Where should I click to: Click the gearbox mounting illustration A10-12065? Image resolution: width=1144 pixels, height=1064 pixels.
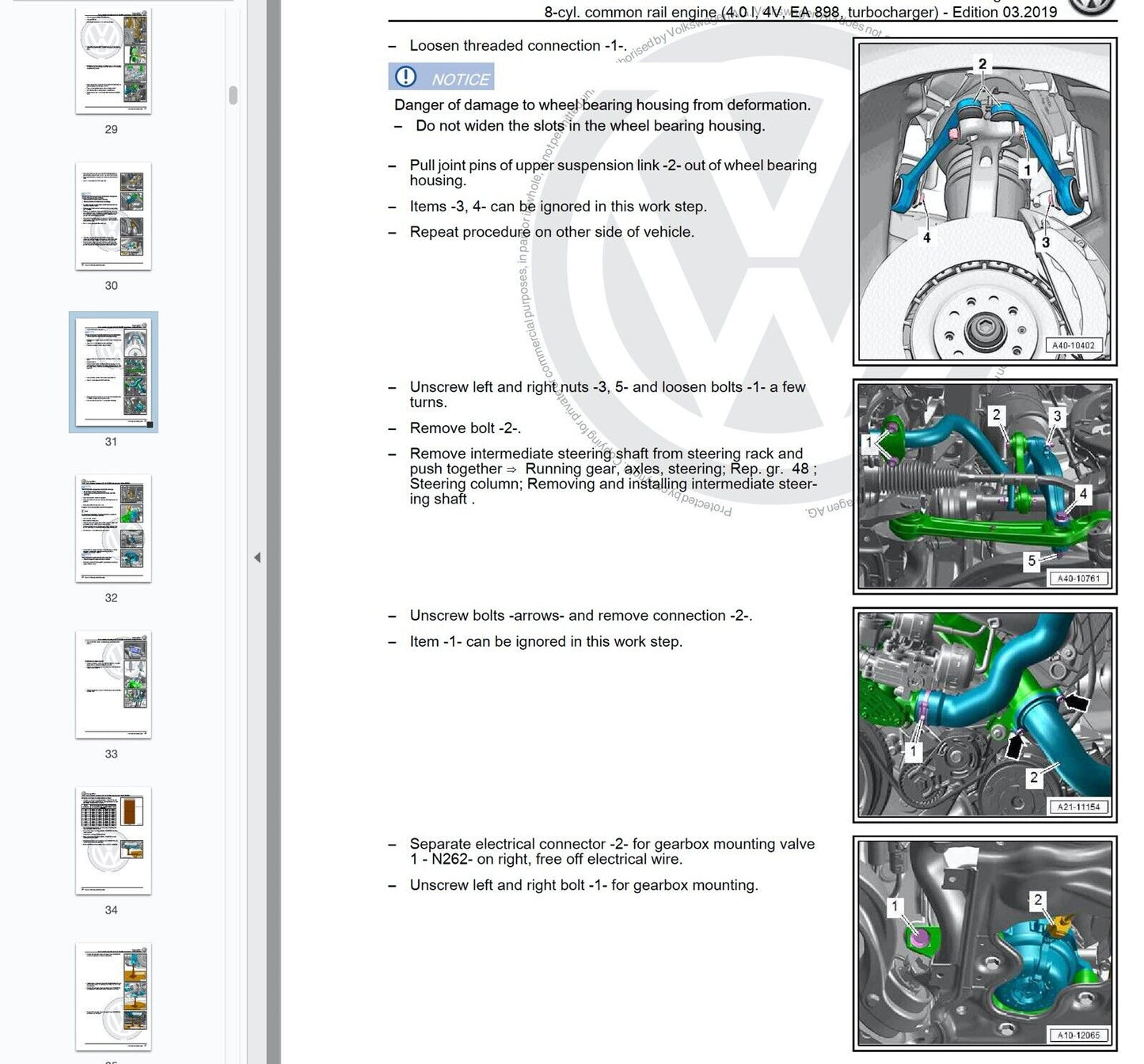pos(984,944)
